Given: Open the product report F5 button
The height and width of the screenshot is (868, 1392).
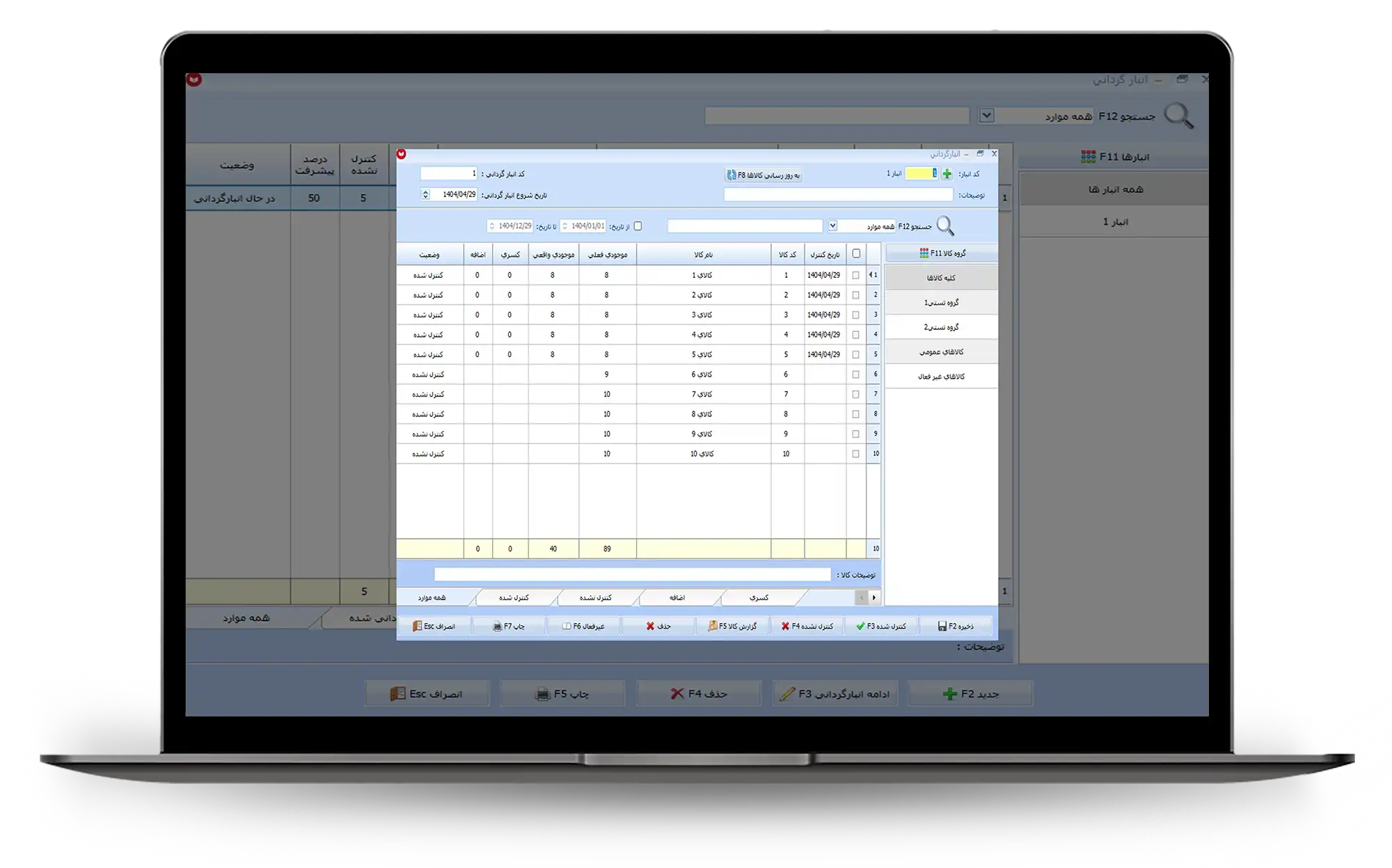Looking at the screenshot, I should click(x=732, y=626).
